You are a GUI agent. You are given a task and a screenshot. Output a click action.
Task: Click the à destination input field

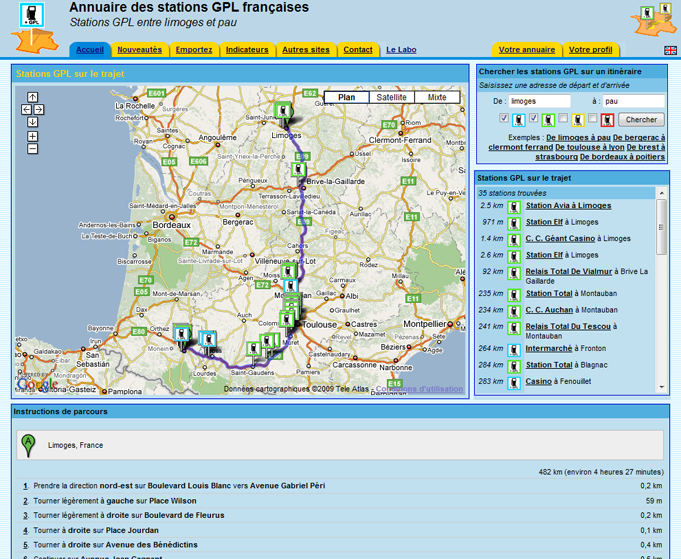(634, 101)
